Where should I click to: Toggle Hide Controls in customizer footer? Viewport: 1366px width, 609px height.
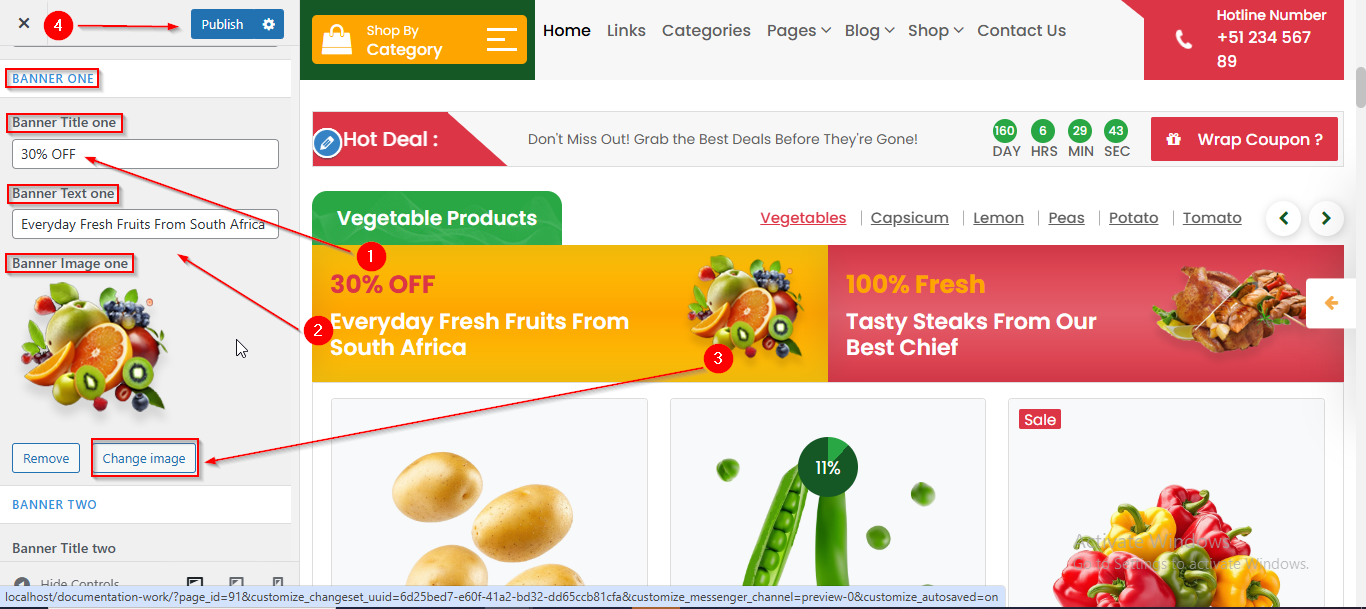pos(66,584)
